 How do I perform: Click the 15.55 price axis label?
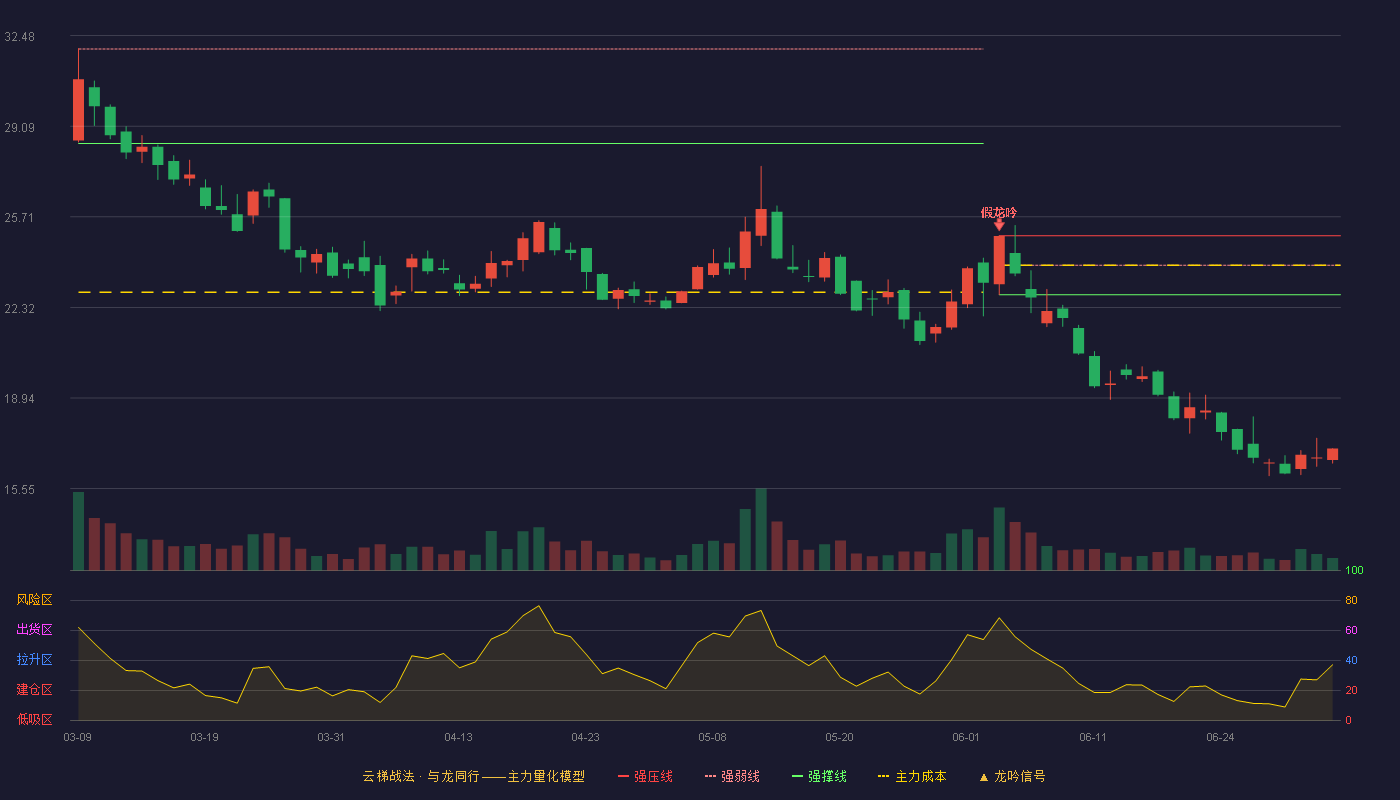19,490
